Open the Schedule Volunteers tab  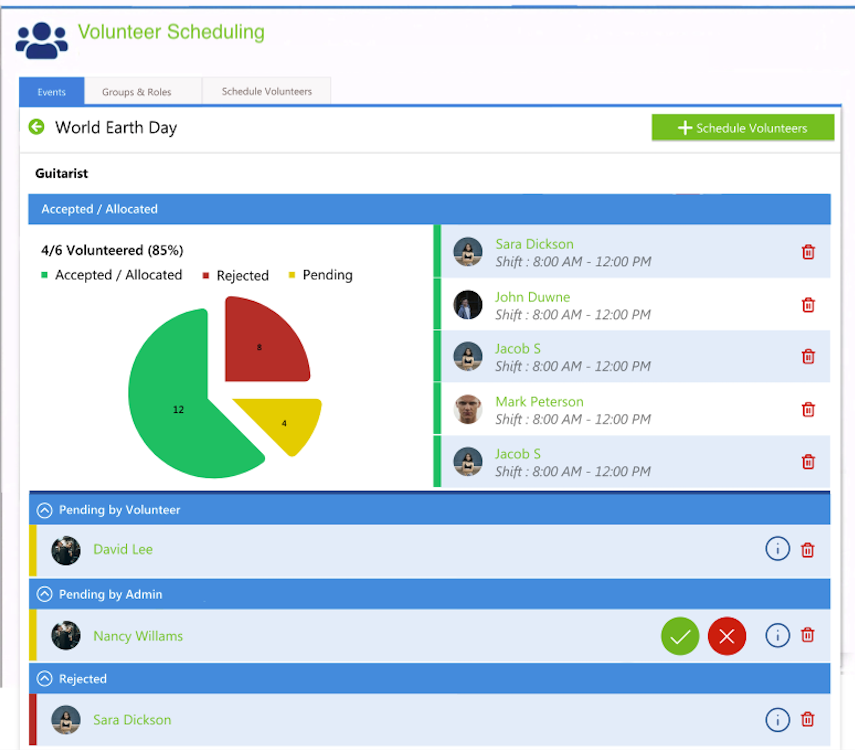coord(267,91)
